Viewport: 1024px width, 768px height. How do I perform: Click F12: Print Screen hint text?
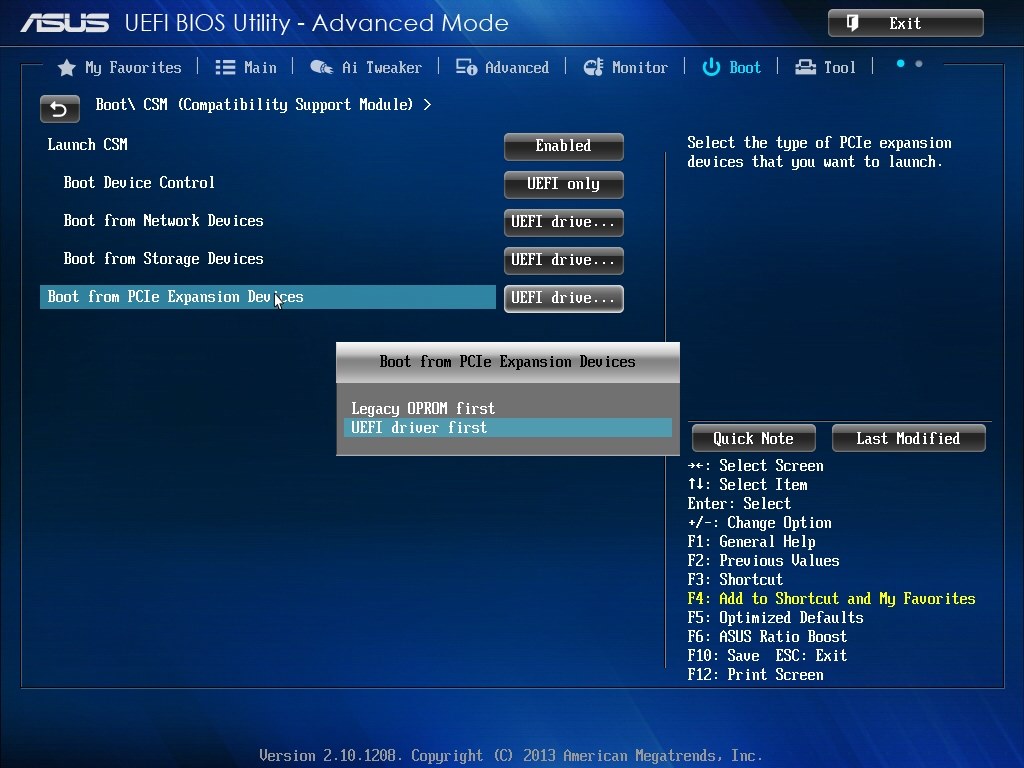756,675
